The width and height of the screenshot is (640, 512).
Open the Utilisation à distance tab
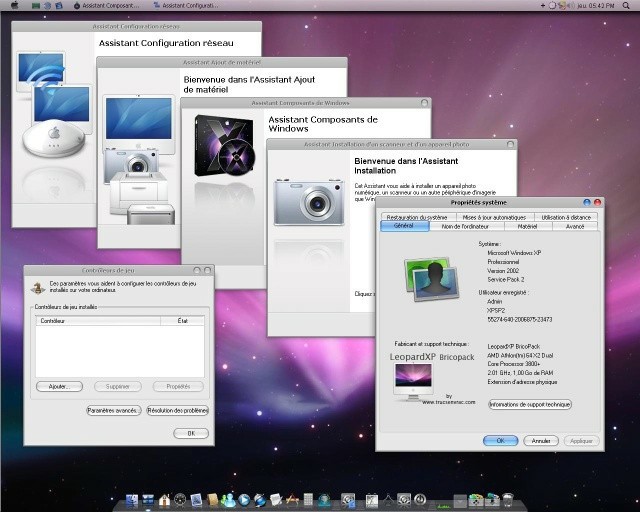[x=566, y=217]
